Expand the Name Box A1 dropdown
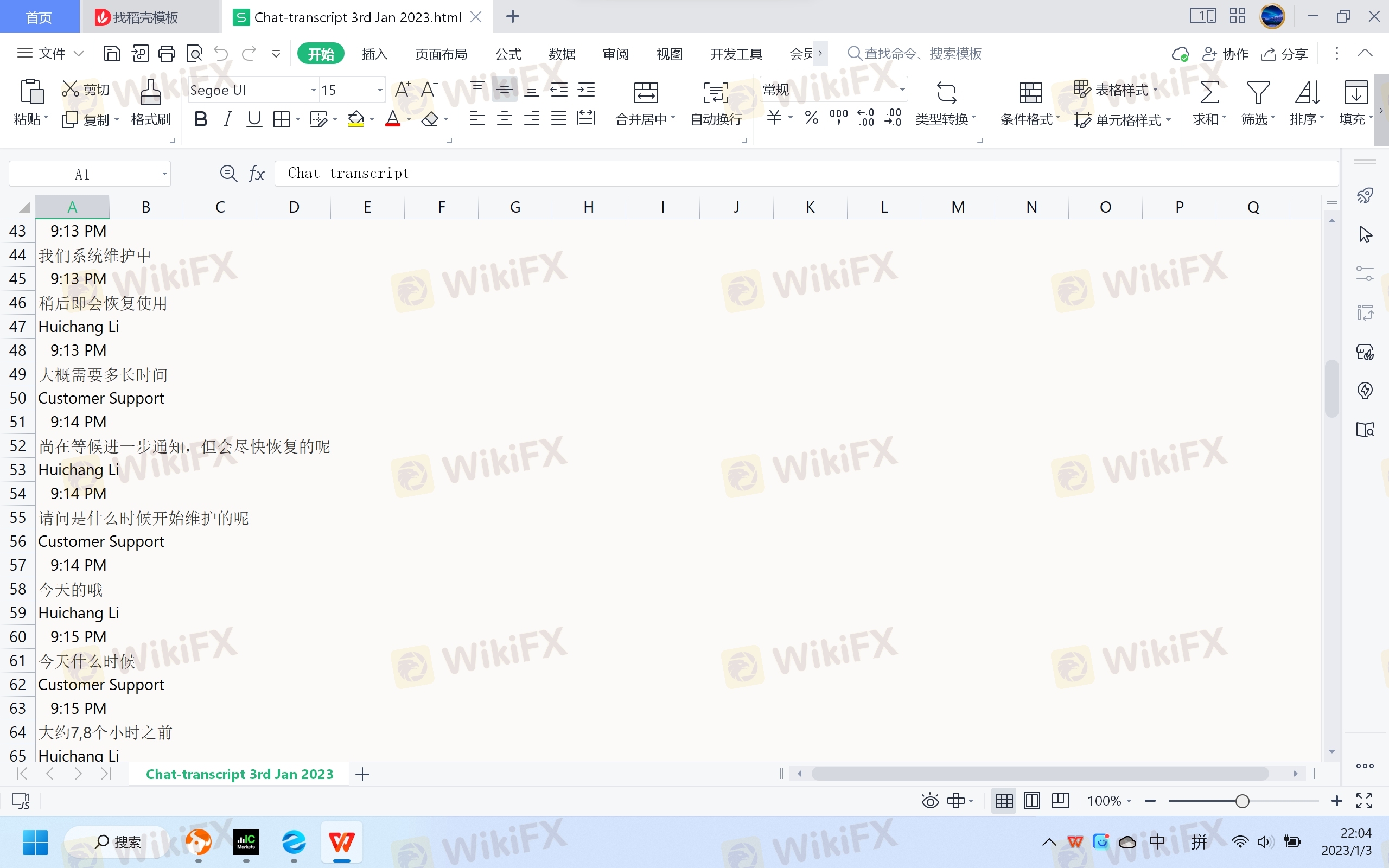This screenshot has width=1389, height=868. coord(164,174)
